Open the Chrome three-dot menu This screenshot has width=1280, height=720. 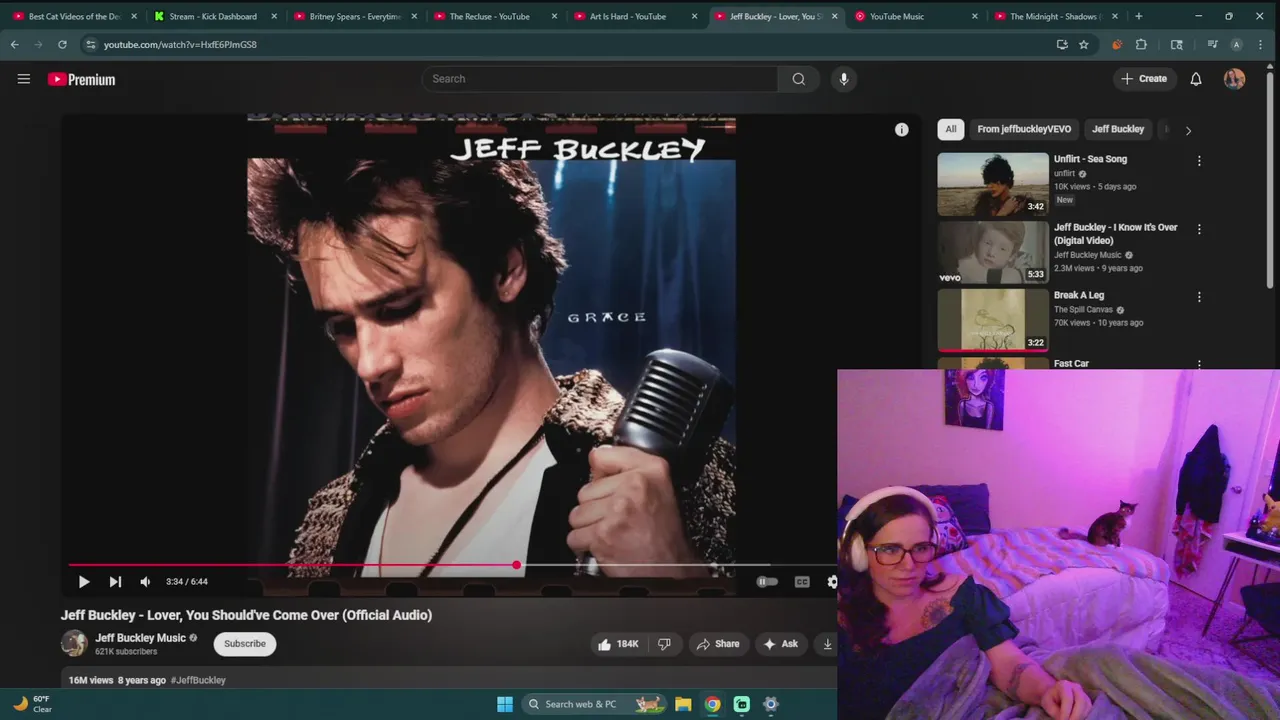(1260, 45)
